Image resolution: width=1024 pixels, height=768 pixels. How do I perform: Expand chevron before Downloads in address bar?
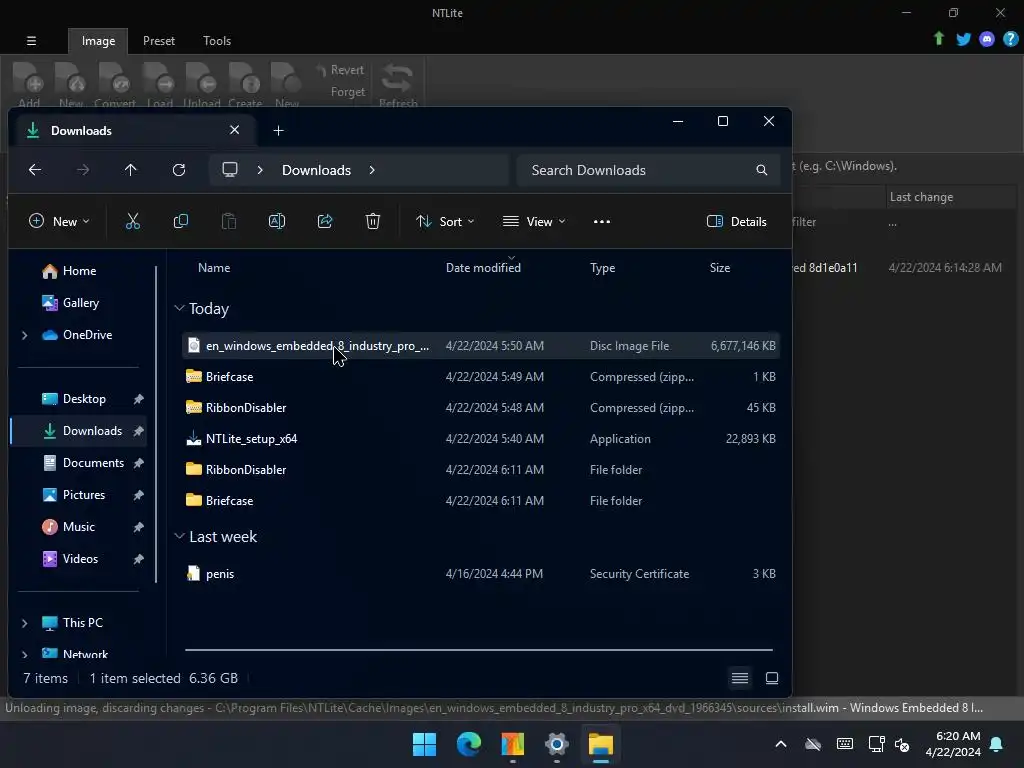coord(260,170)
